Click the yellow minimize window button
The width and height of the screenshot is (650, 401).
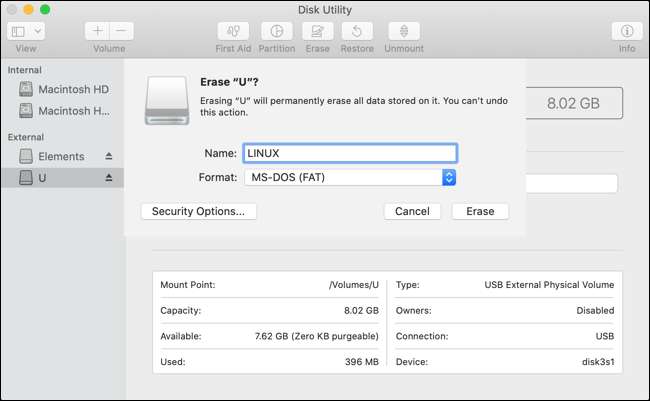[x=28, y=10]
